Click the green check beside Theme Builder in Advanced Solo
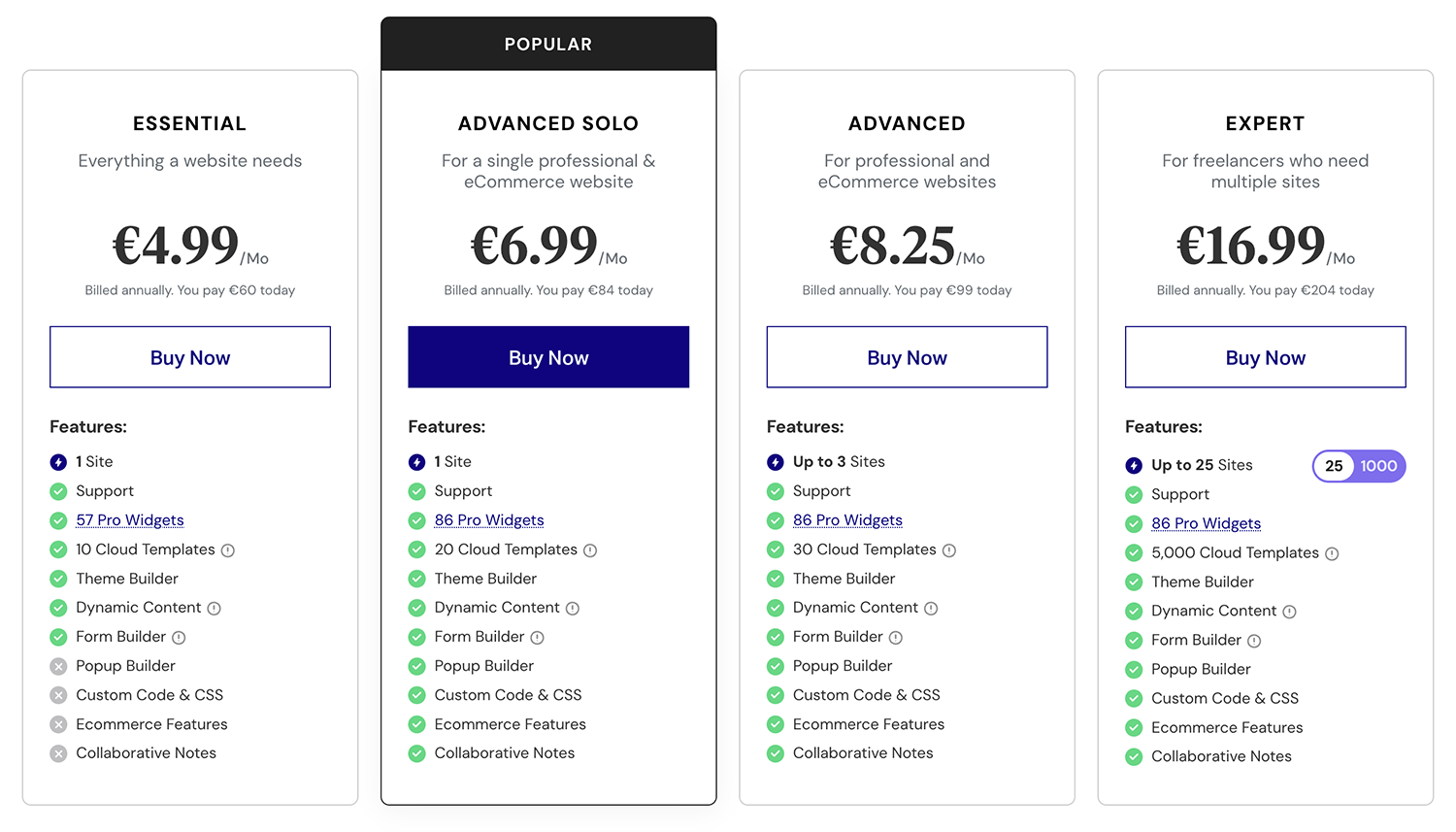1456x832 pixels. tap(417, 579)
